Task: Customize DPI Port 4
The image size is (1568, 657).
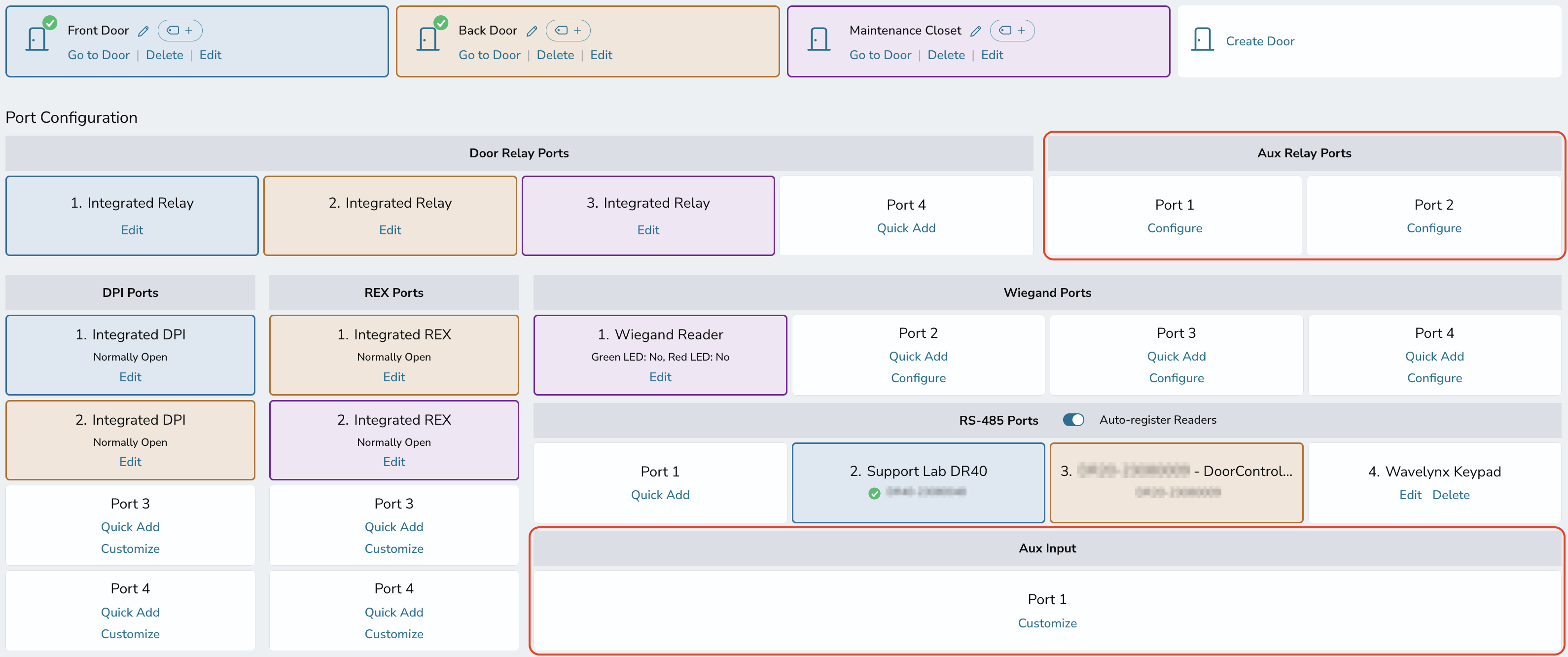Action: tap(130, 634)
